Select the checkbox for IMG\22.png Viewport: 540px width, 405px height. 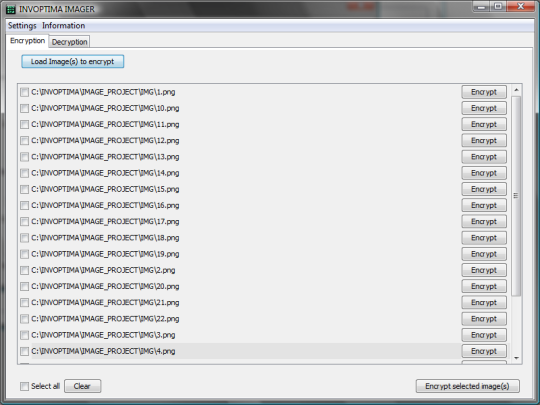click(x=24, y=319)
